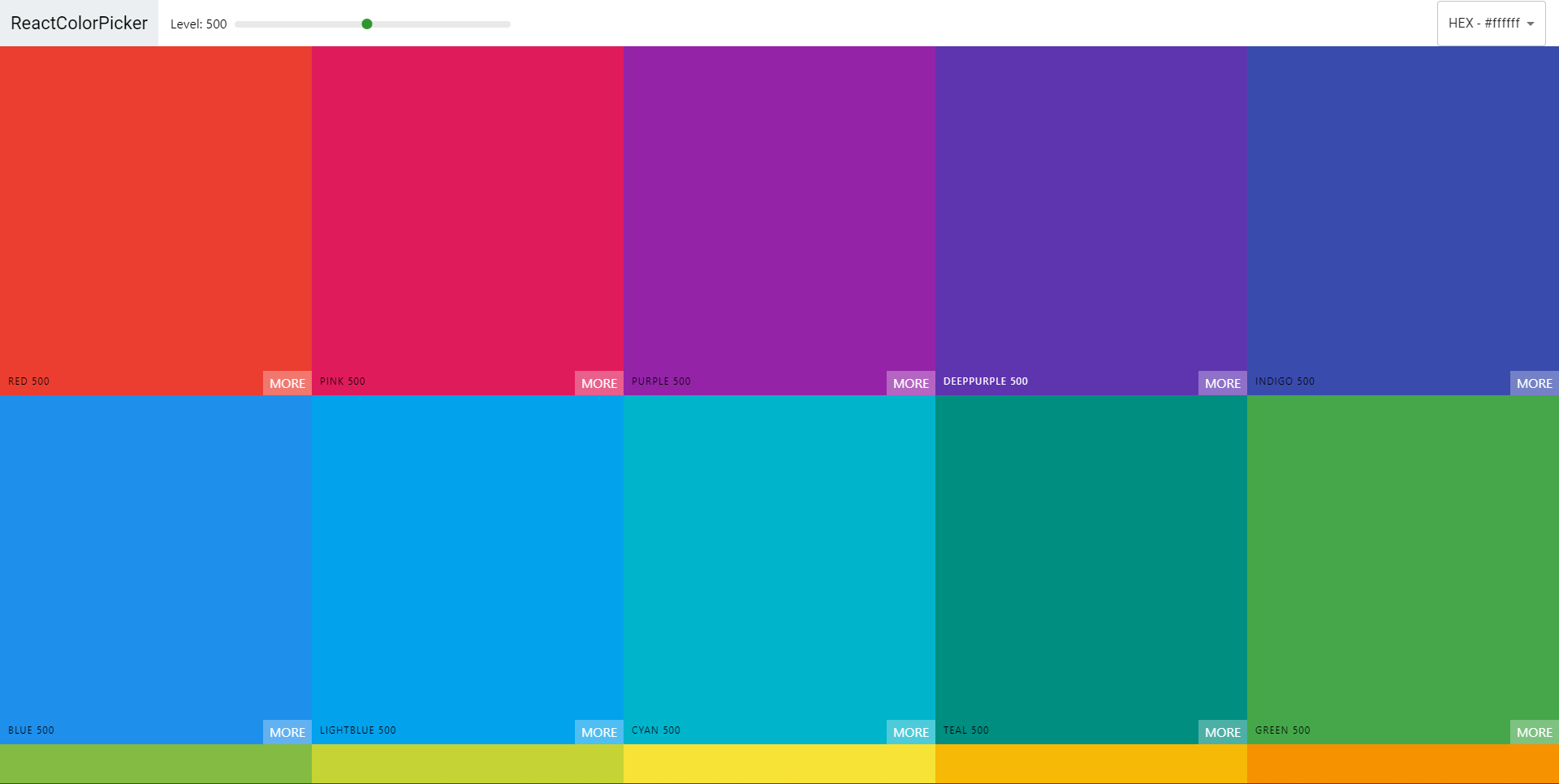Copy the Teal 500 color box
This screenshot has height=784, width=1559.
pyautogui.click(x=1091, y=560)
